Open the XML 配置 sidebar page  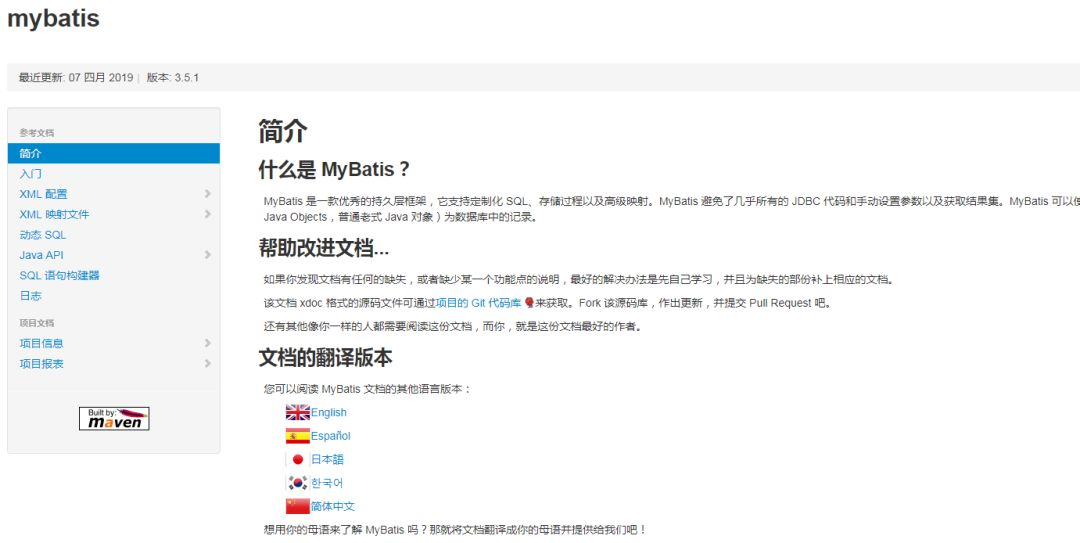click(43, 194)
